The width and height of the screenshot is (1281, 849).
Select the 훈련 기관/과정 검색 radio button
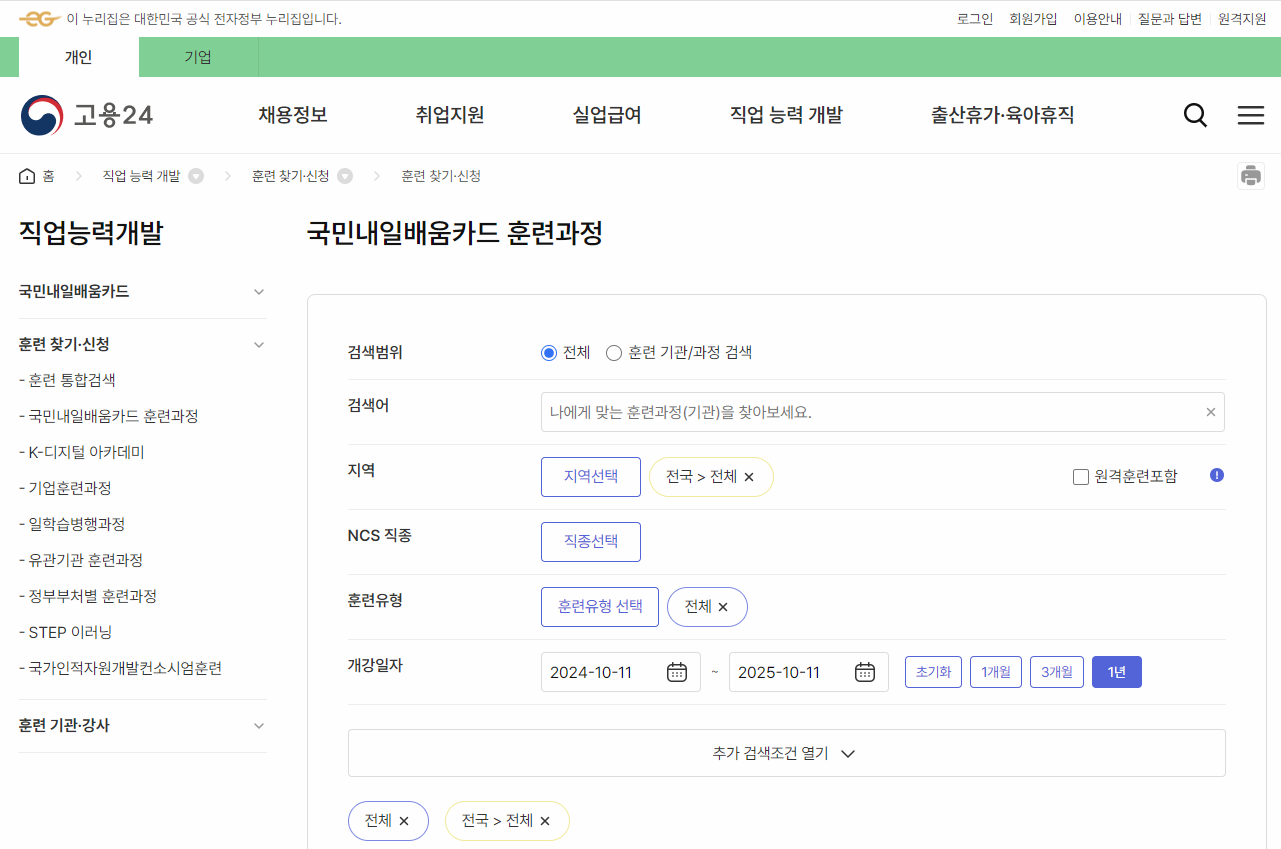(612, 352)
